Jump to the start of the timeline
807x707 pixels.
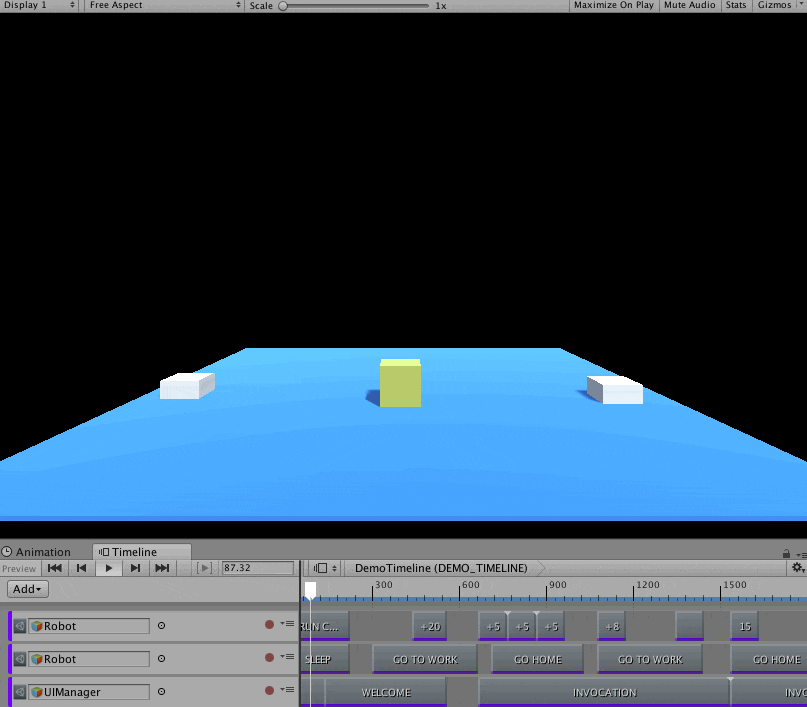coord(55,568)
